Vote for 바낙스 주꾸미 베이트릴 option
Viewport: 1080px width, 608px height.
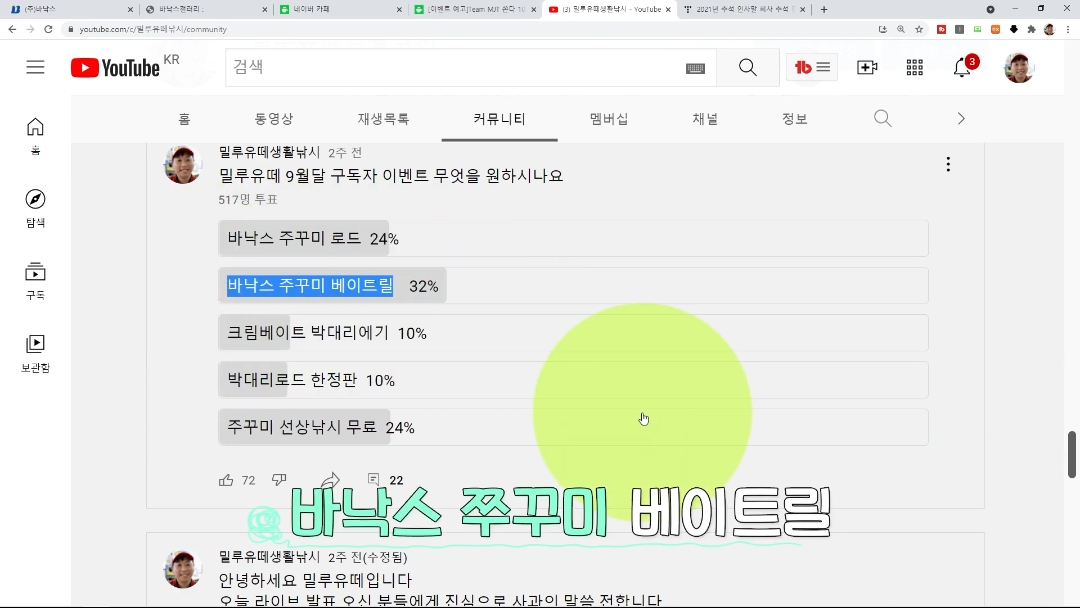(573, 286)
